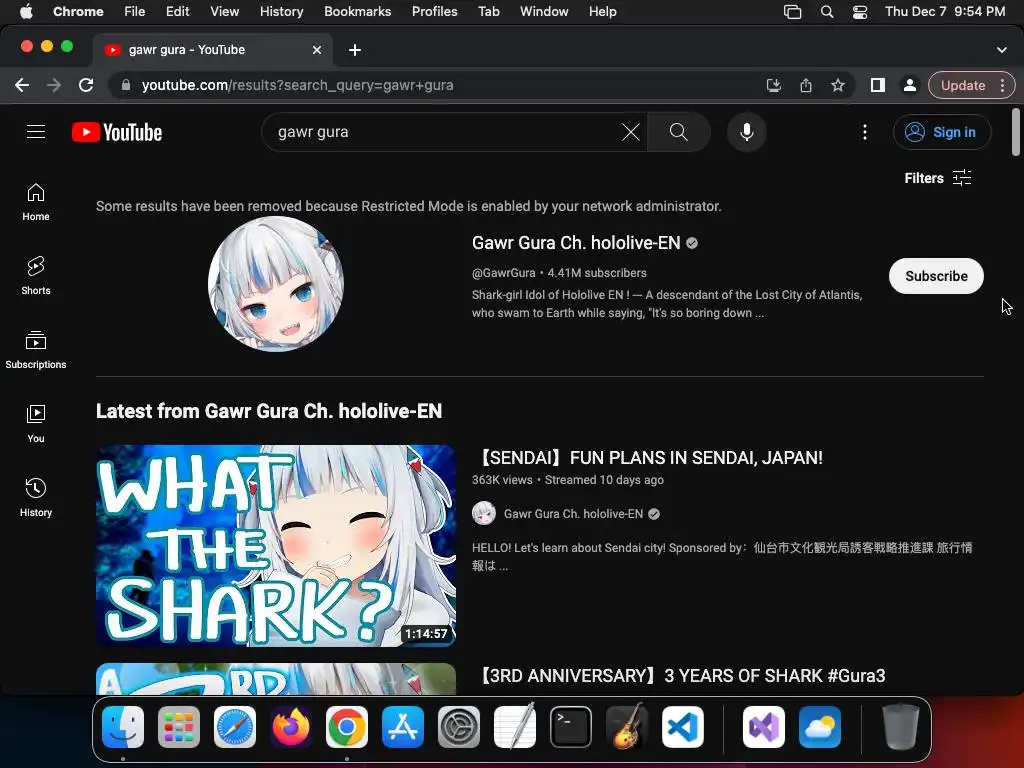Toggle Chrome side panel
Screen dimensions: 1024x768
[878, 85]
